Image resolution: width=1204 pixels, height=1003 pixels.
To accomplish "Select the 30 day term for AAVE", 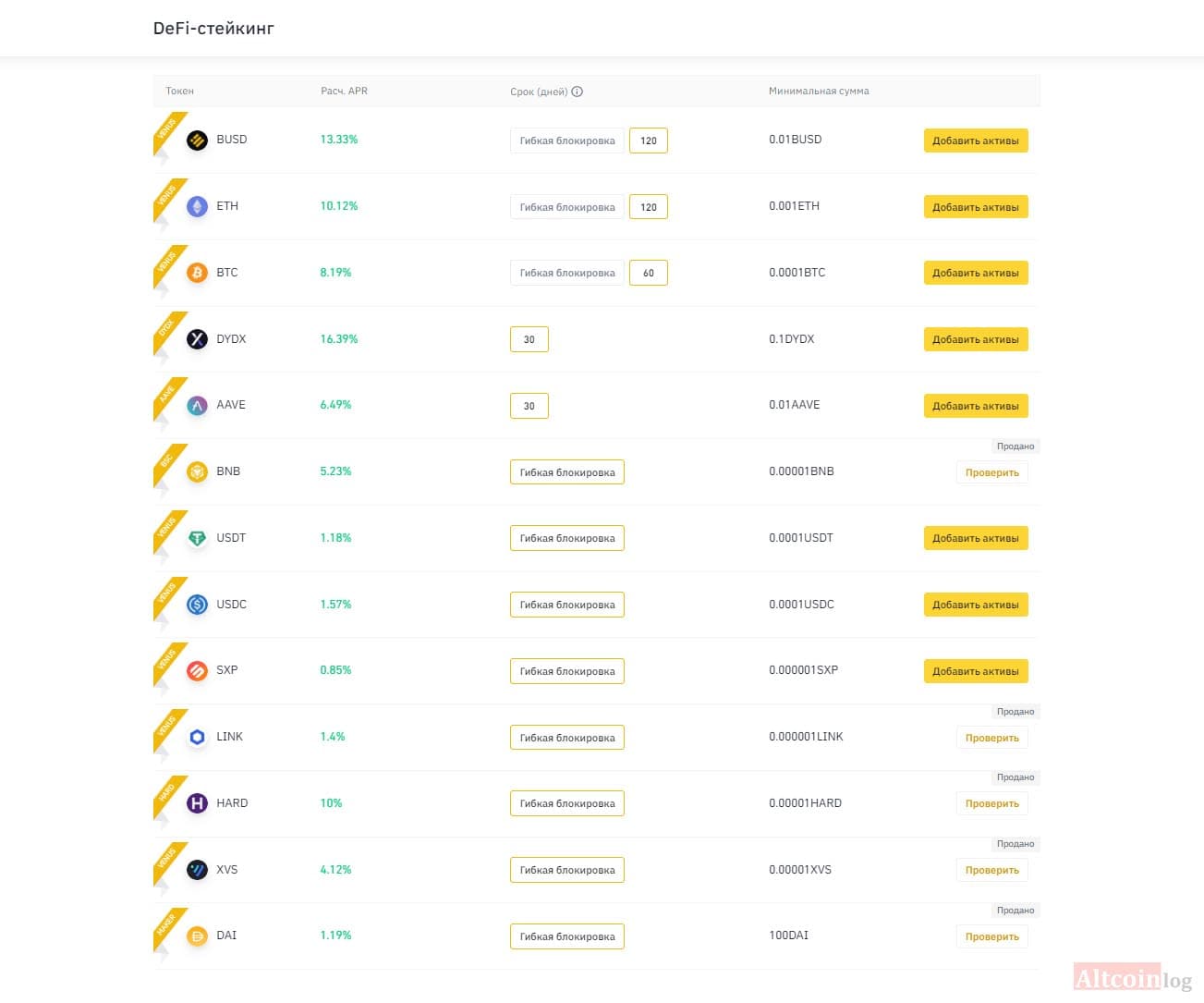I will click(529, 406).
